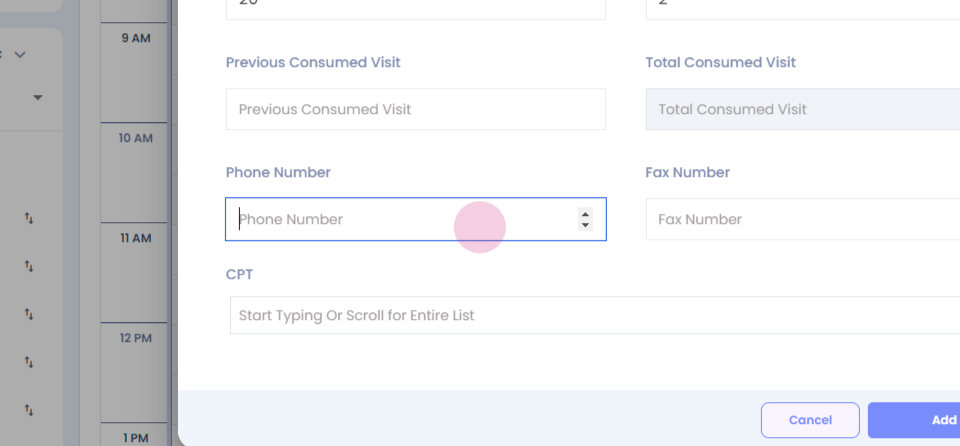Click the topmost sort arrows icon in left panel
This screenshot has height=446, width=960.
29,218
